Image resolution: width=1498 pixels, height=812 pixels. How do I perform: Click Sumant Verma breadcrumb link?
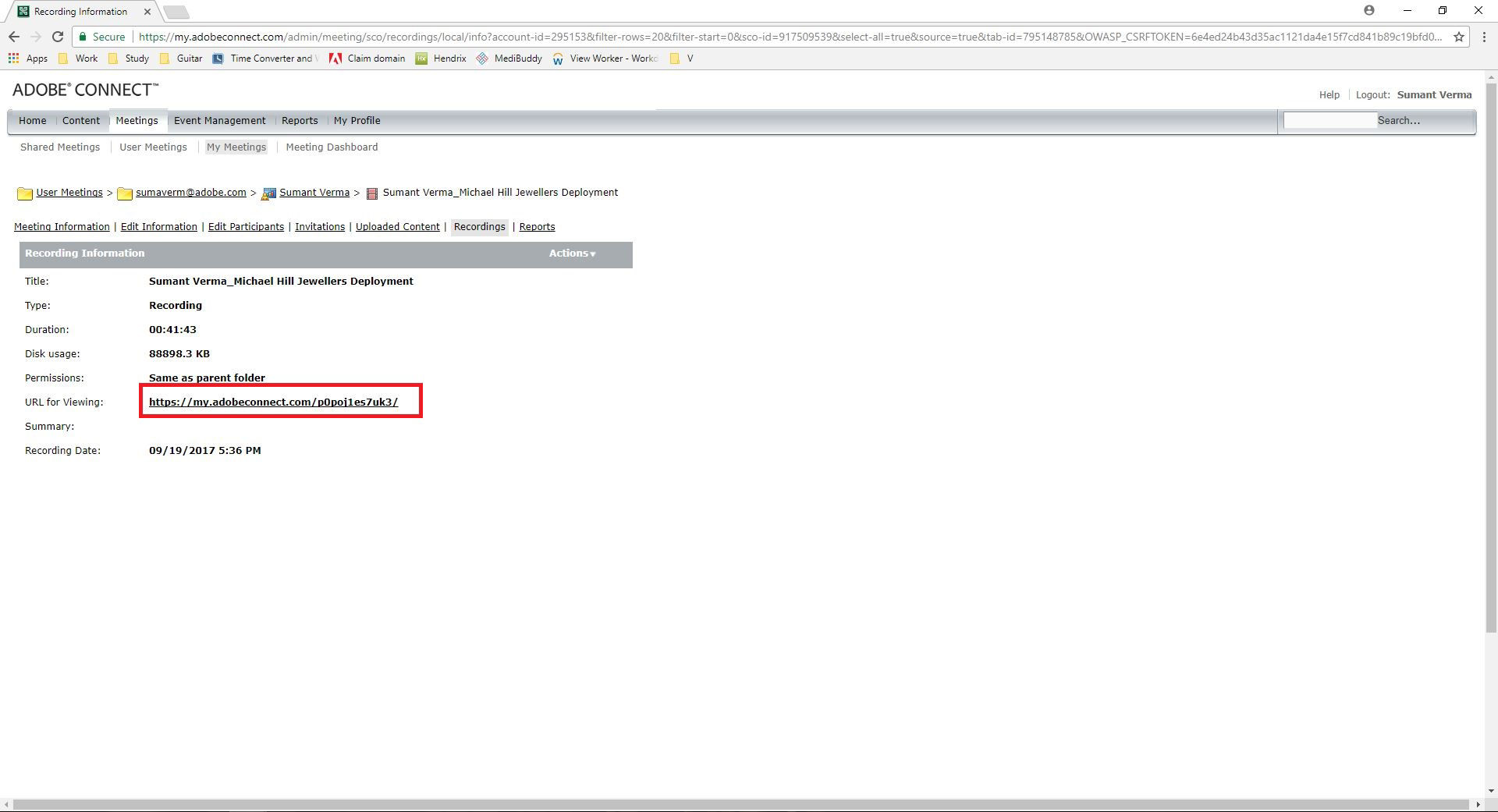314,193
